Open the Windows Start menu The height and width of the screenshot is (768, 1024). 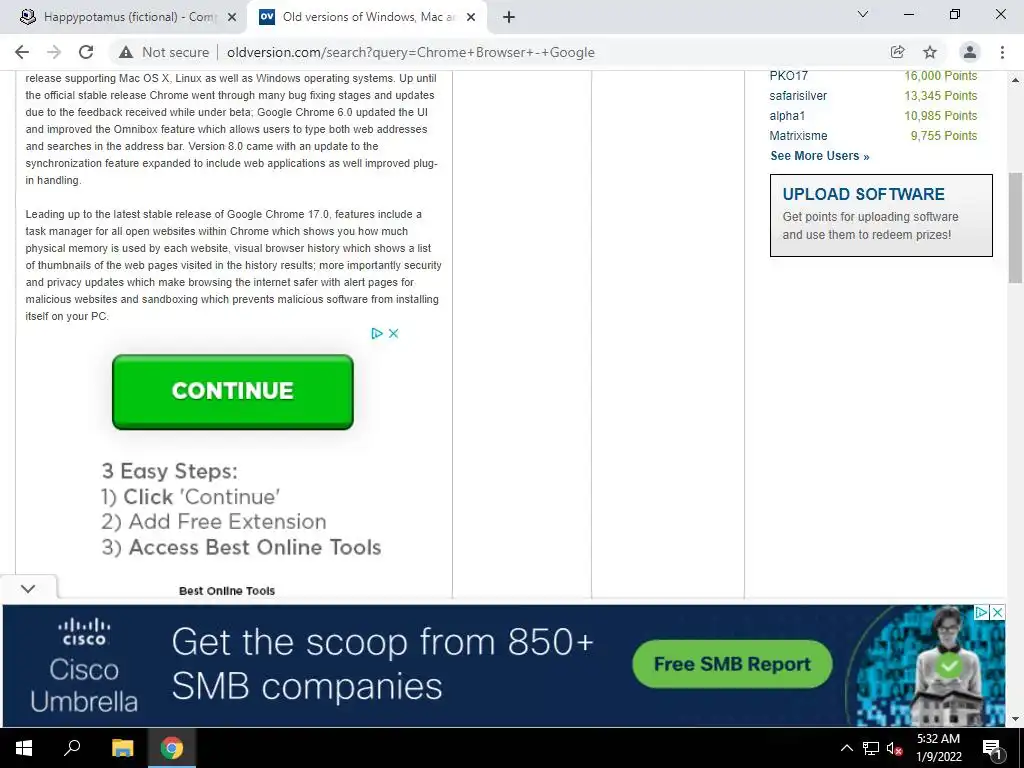23,748
